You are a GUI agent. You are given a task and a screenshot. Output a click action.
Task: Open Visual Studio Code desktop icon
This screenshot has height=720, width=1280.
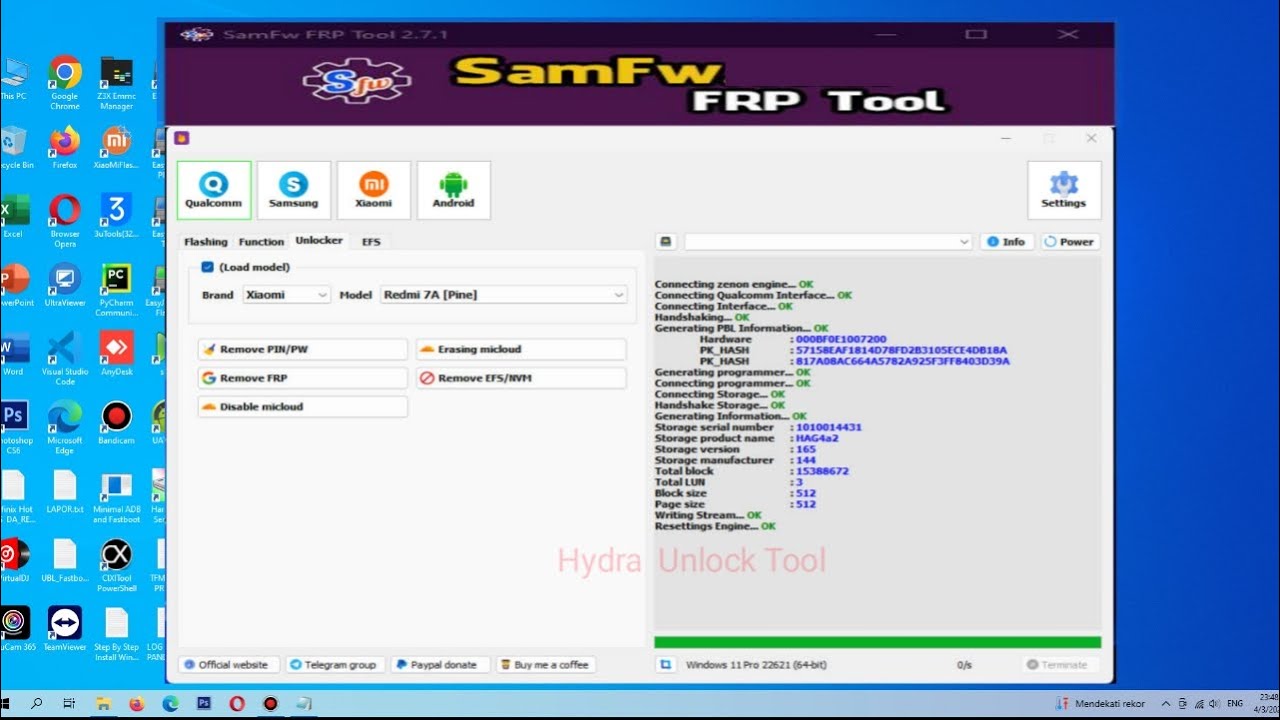coord(65,358)
